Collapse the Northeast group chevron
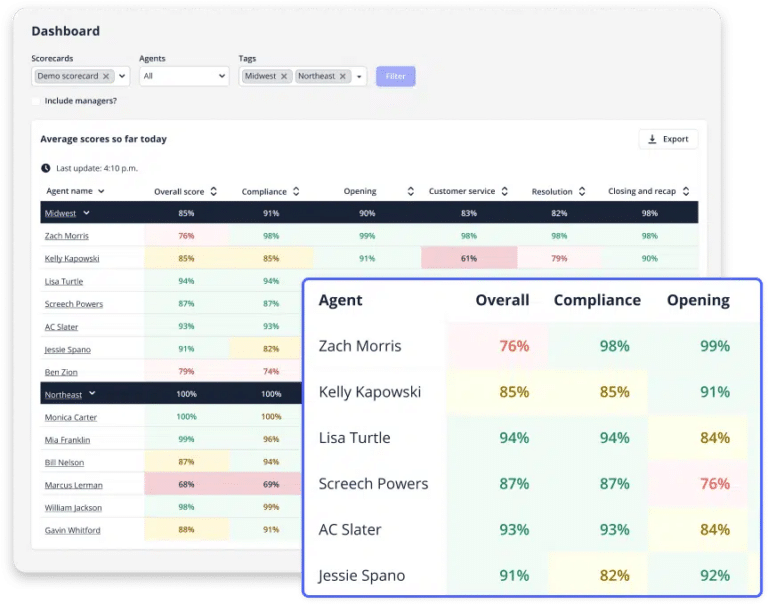 92,393
